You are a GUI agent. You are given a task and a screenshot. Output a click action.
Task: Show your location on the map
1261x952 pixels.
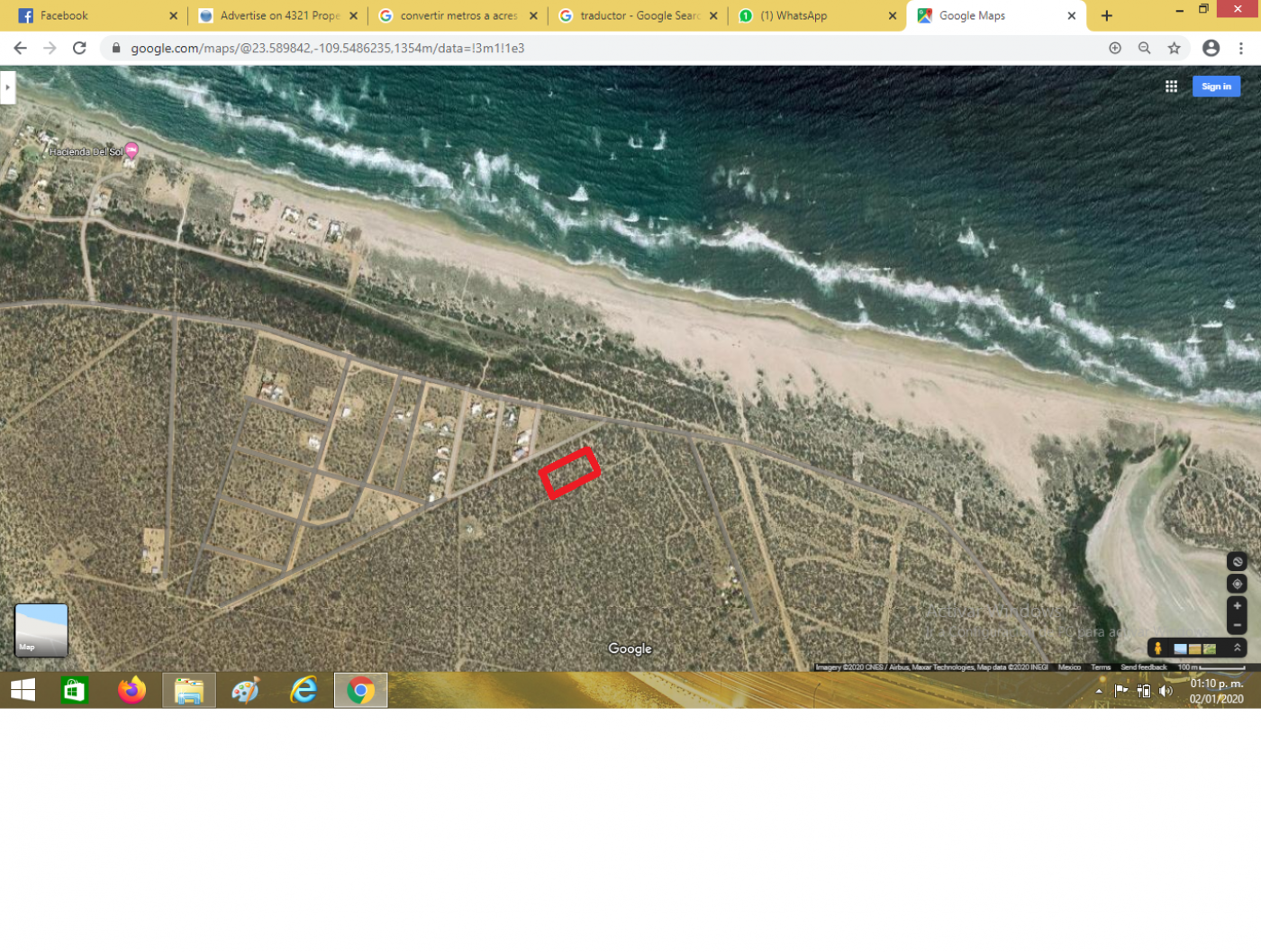coord(1238,584)
